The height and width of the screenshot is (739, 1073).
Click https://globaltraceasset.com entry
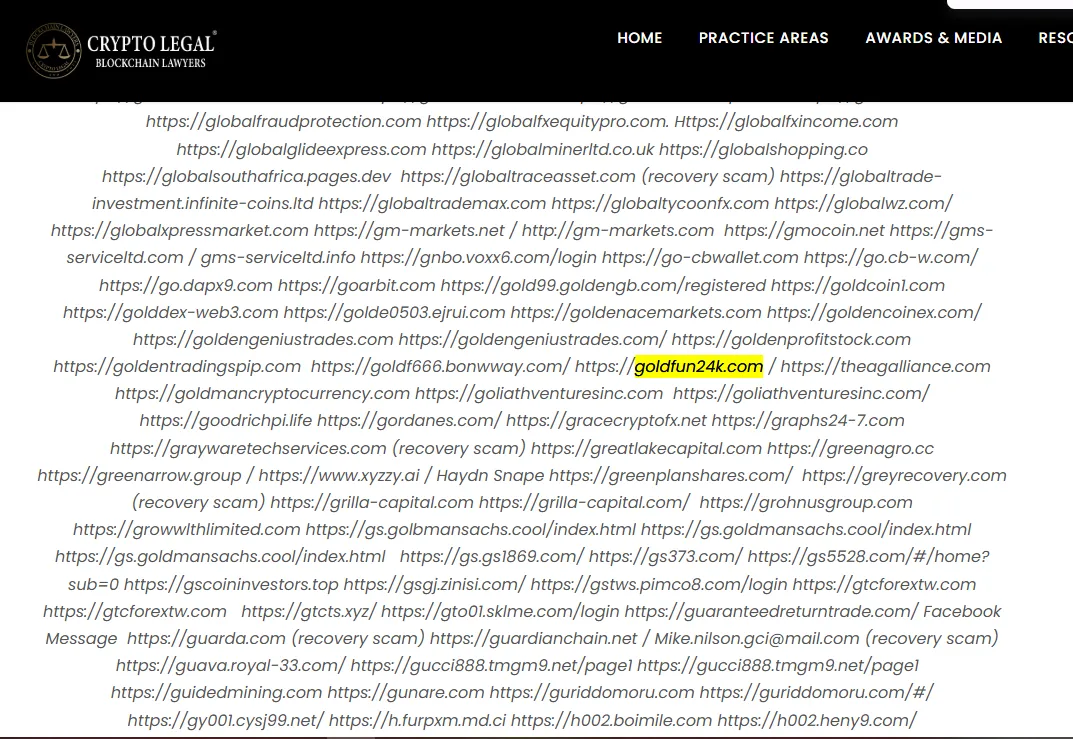(518, 177)
